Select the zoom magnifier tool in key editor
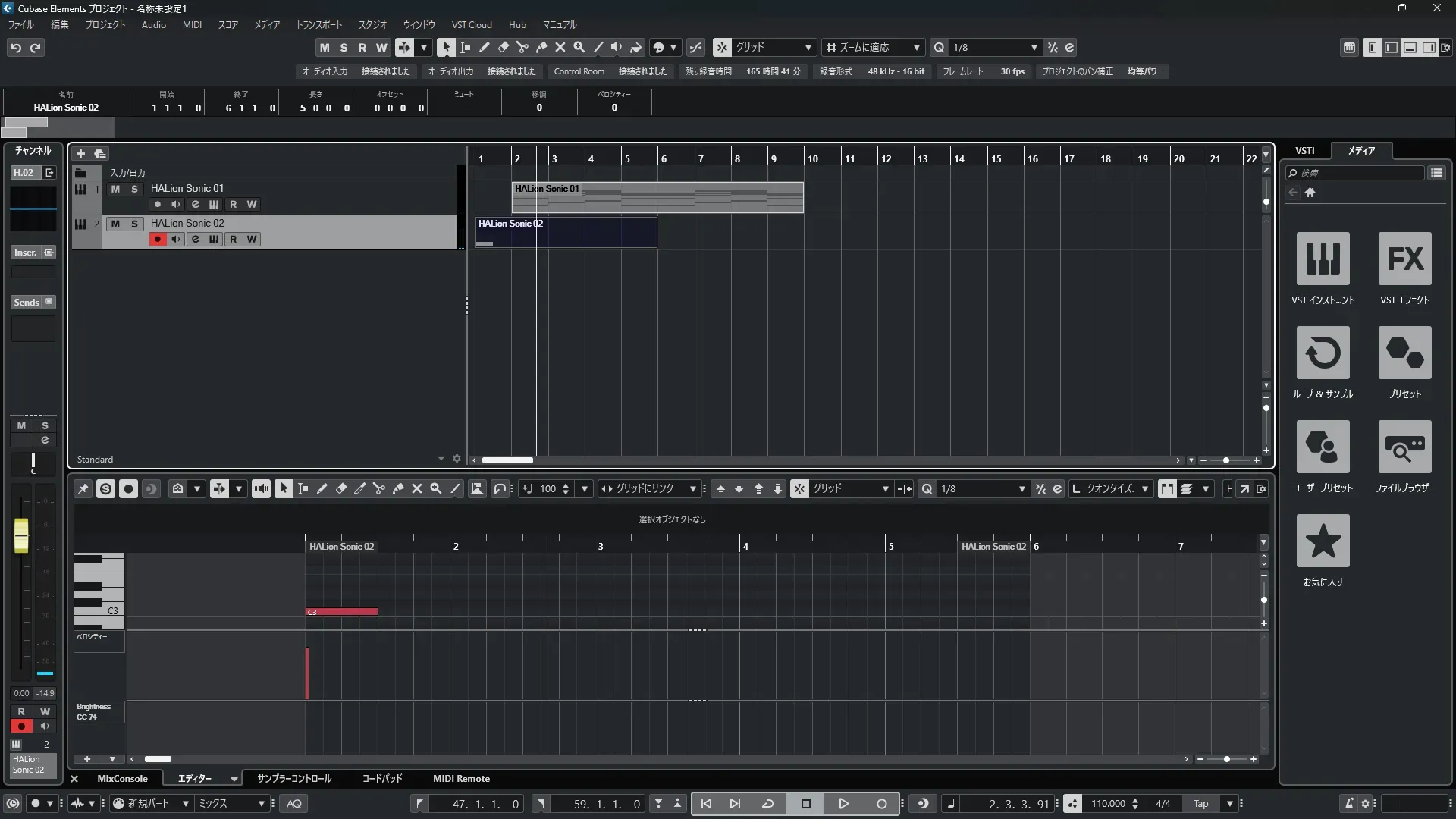This screenshot has width=1456, height=819. click(436, 489)
